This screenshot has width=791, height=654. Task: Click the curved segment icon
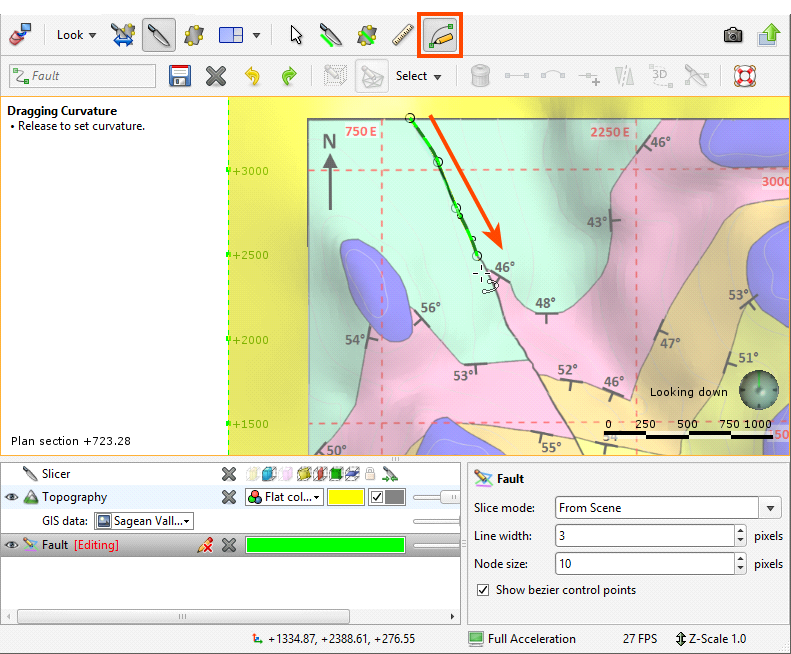(x=553, y=76)
